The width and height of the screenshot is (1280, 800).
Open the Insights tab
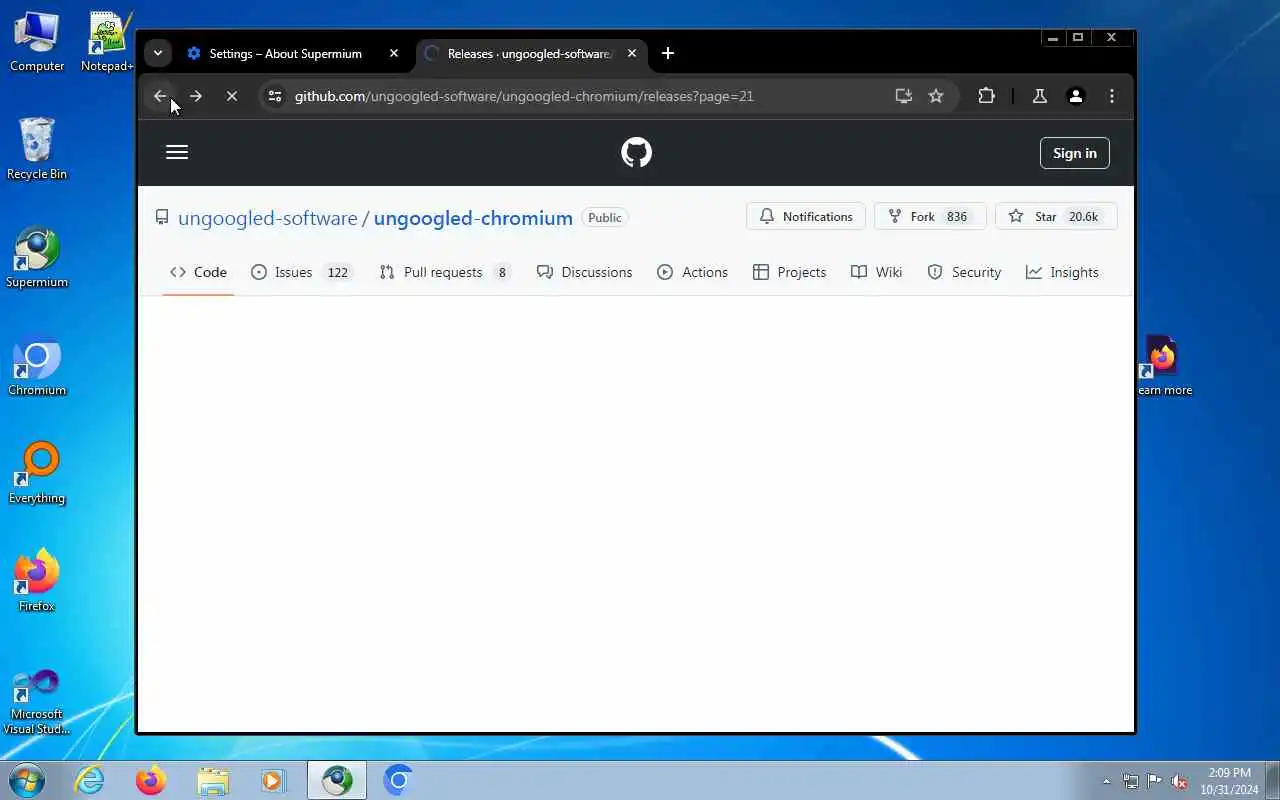1062,272
